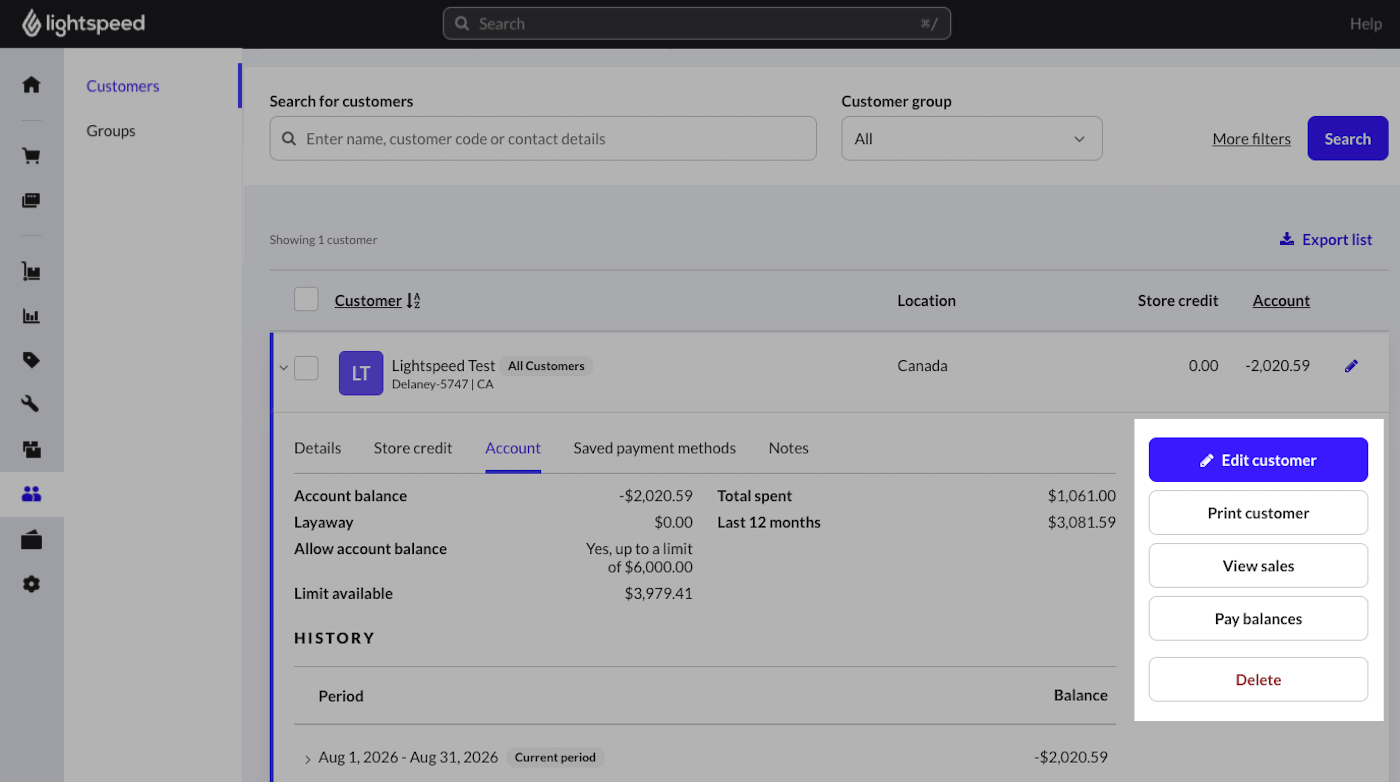
Task: Click the Location column header
Action: [x=926, y=300]
